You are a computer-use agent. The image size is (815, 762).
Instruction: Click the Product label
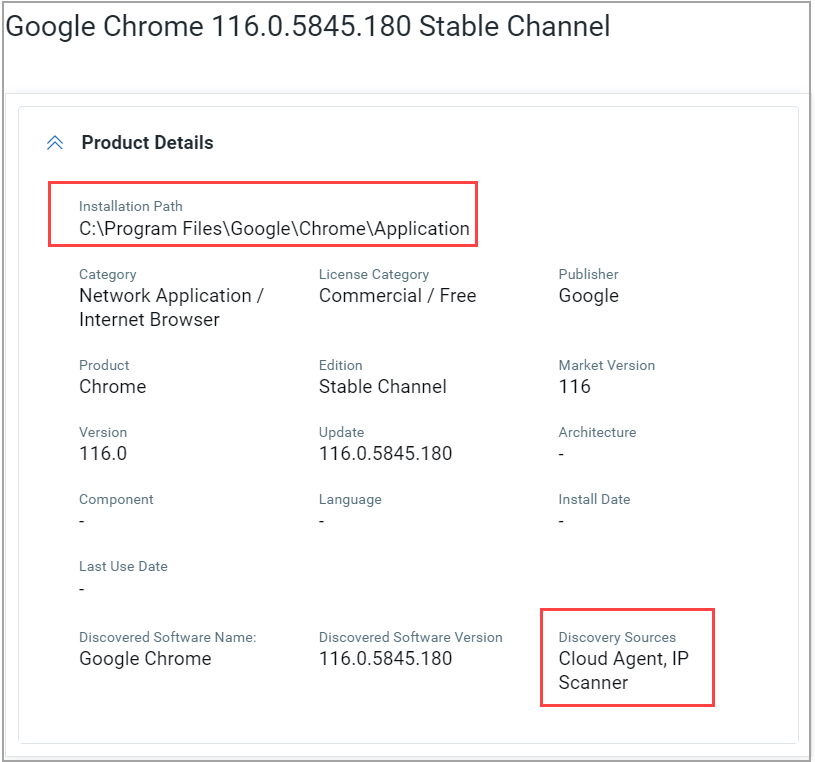pos(104,365)
